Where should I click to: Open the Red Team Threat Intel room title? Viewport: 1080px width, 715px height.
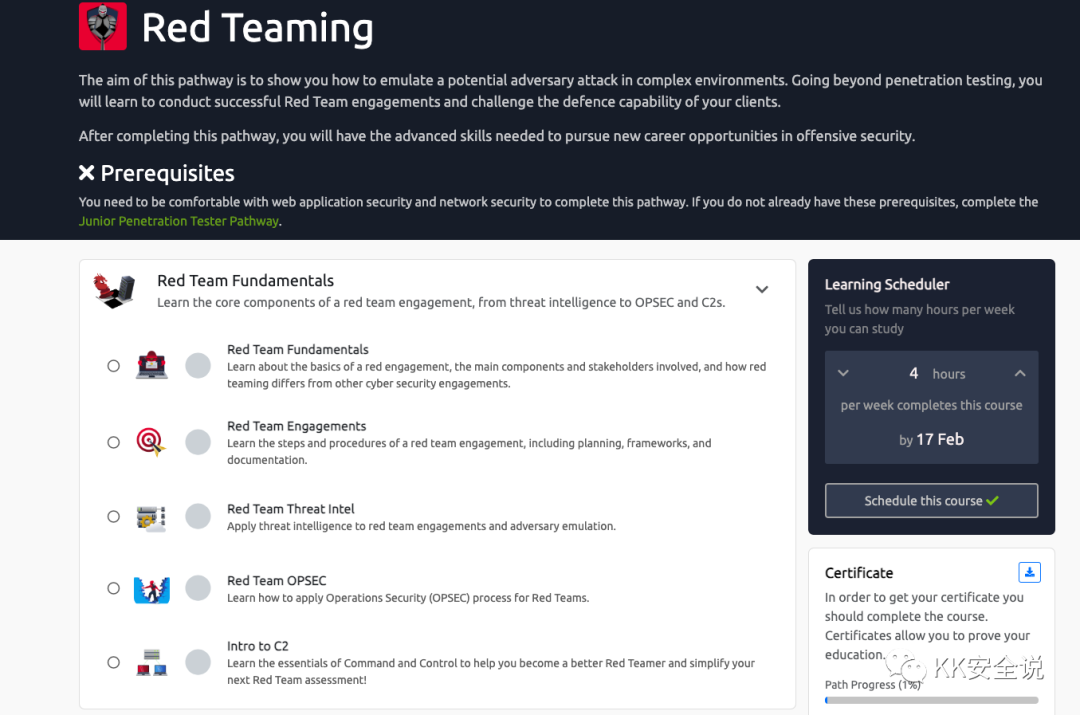tap(291, 509)
